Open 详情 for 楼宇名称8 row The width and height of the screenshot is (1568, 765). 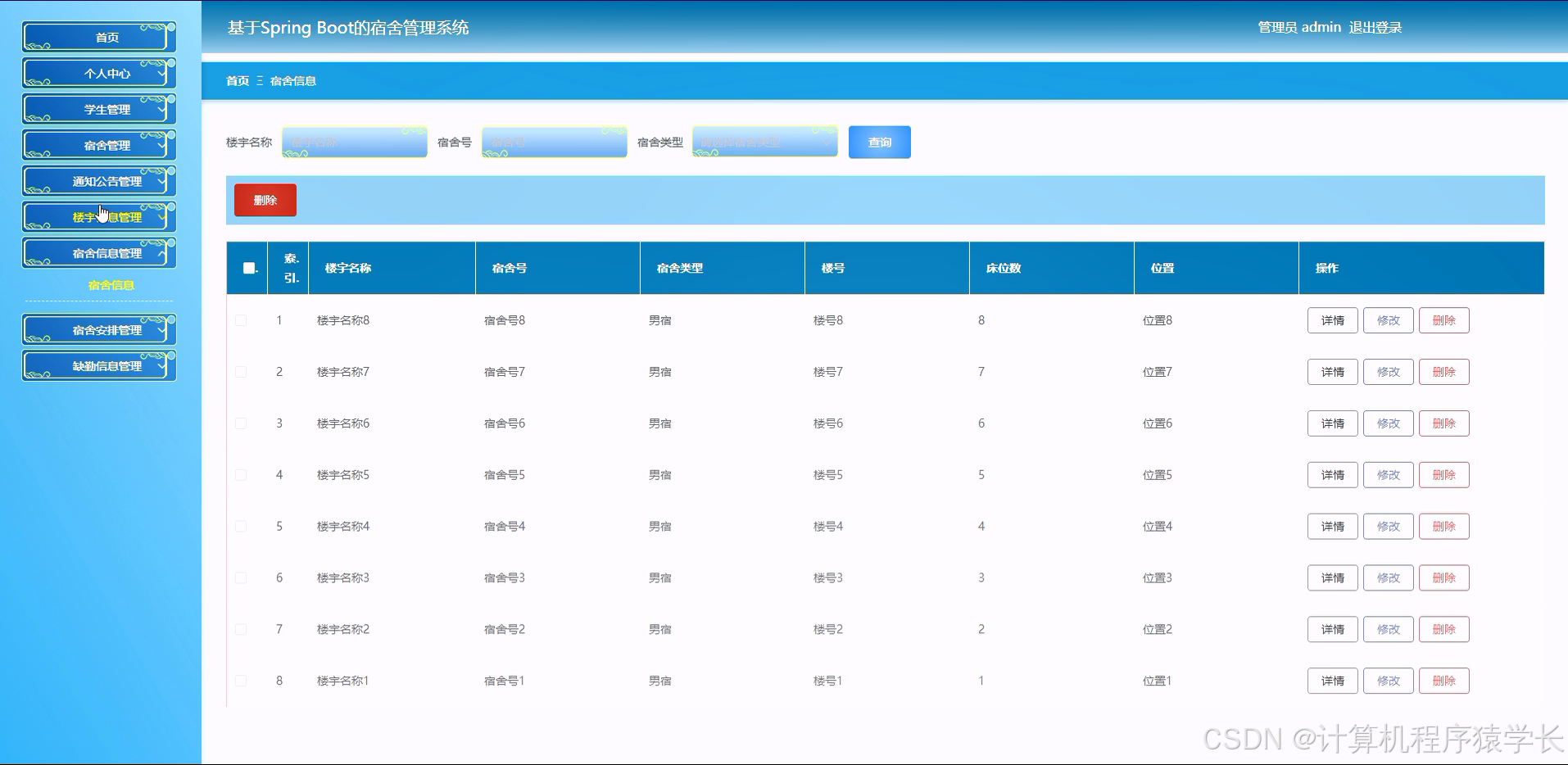pos(1333,320)
